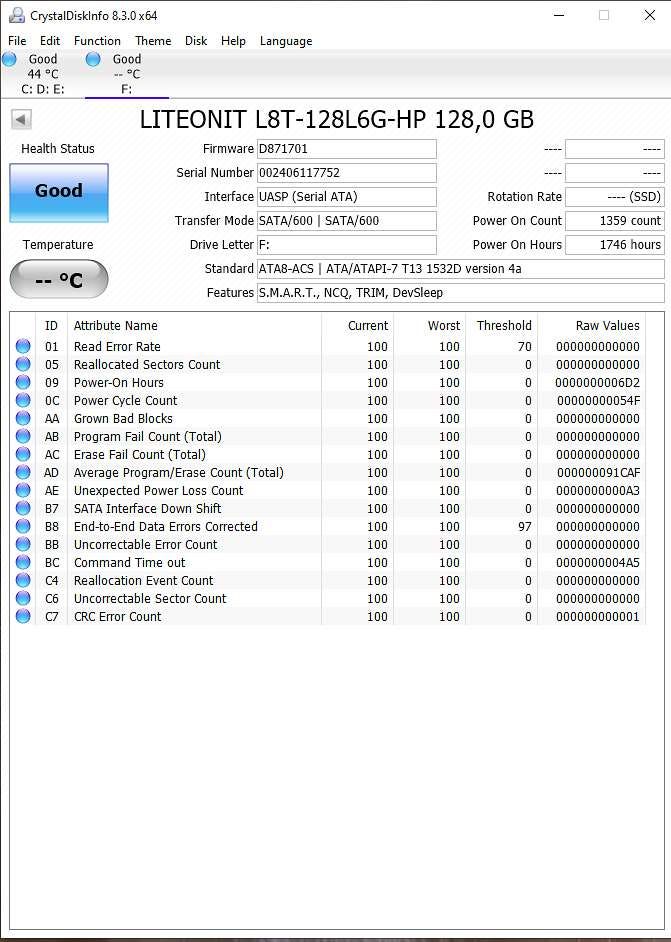The image size is (671, 942).
Task: Click the Drive Letter field F:
Action: coord(347,245)
